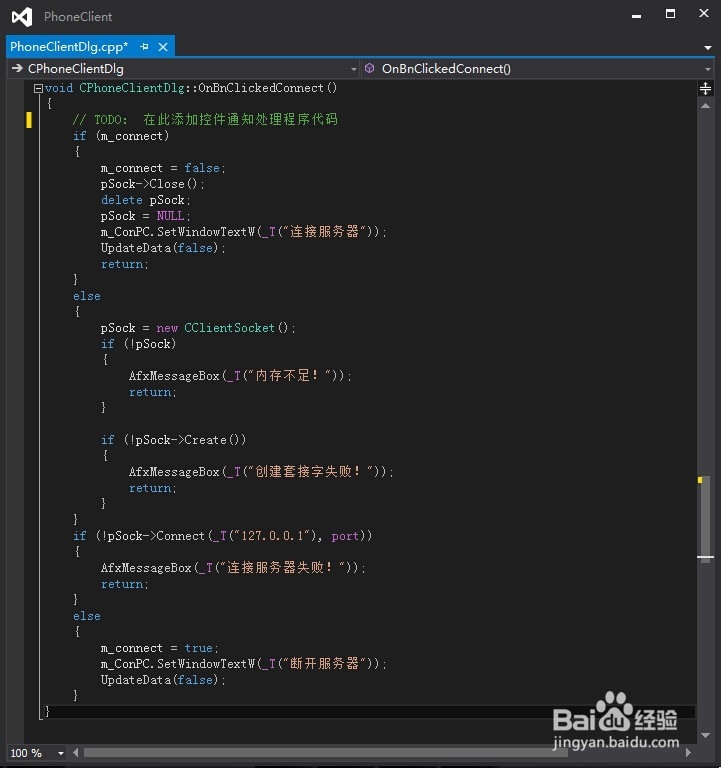Viewport: 721px width, 768px height.
Task: Close the PhoneClientDlg.cpp tab
Action: (163, 47)
